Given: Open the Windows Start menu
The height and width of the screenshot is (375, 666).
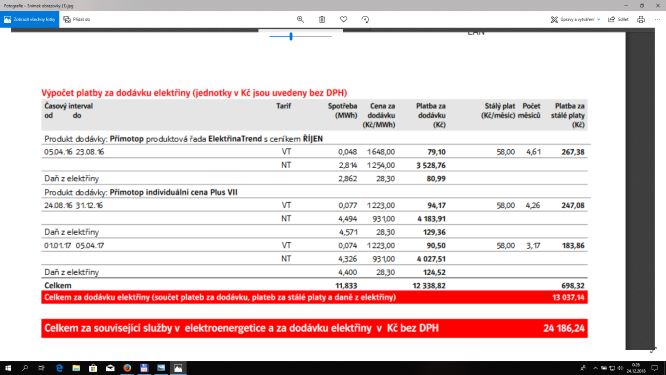Looking at the screenshot, I should point(8,368).
